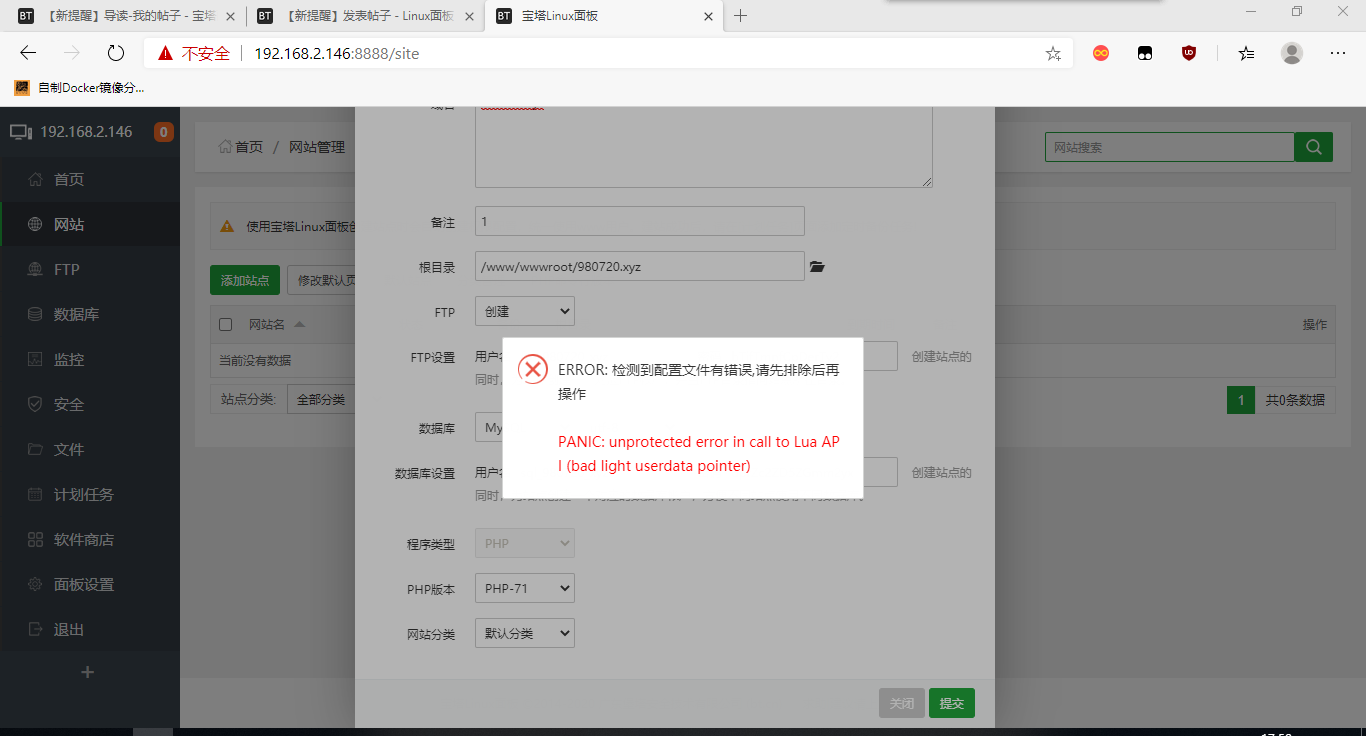The image size is (1366, 736).
Task: Click the 不安全 security warning indicator
Action: 194,53
